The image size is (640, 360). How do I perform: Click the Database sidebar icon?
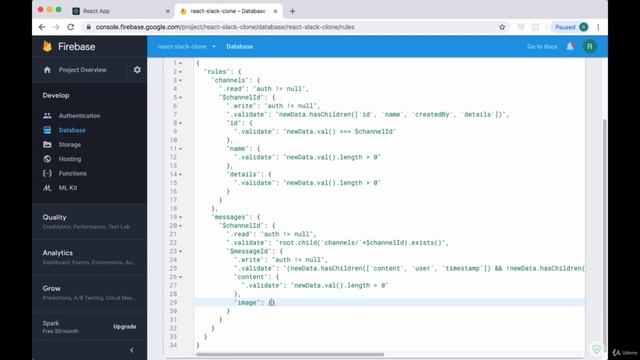tap(47, 130)
